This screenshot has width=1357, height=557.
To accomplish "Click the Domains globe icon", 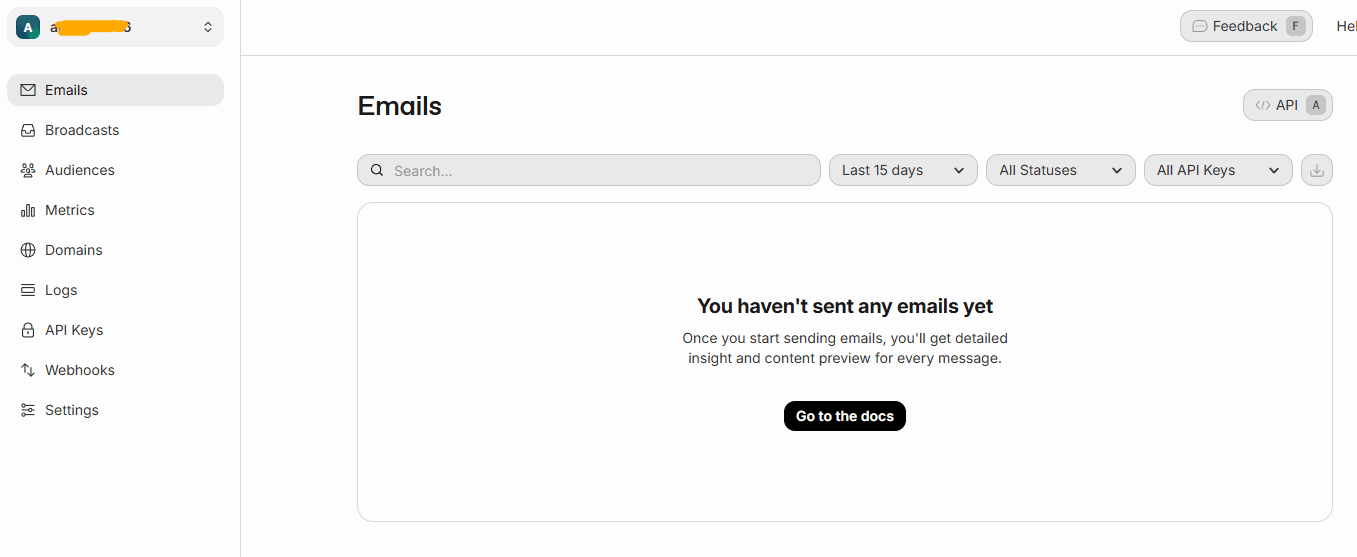I will pyautogui.click(x=28, y=250).
